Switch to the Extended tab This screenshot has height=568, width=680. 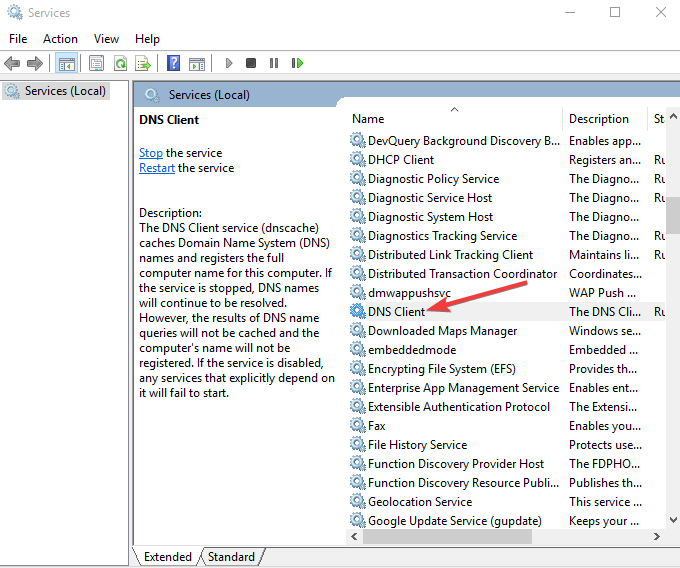167,557
